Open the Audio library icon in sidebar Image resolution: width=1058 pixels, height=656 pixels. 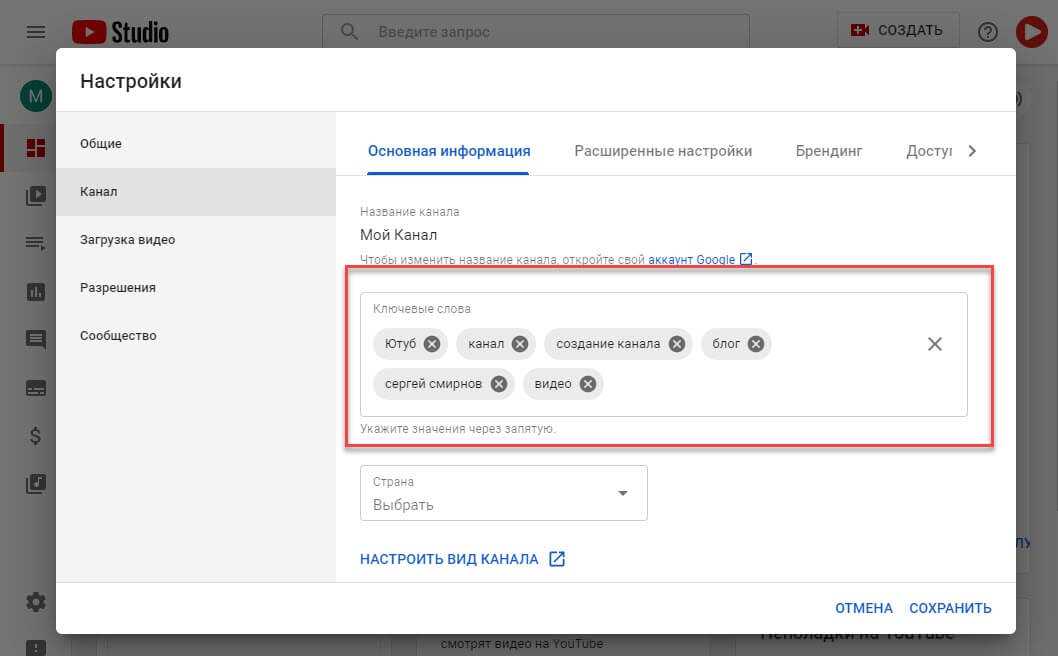tap(36, 483)
